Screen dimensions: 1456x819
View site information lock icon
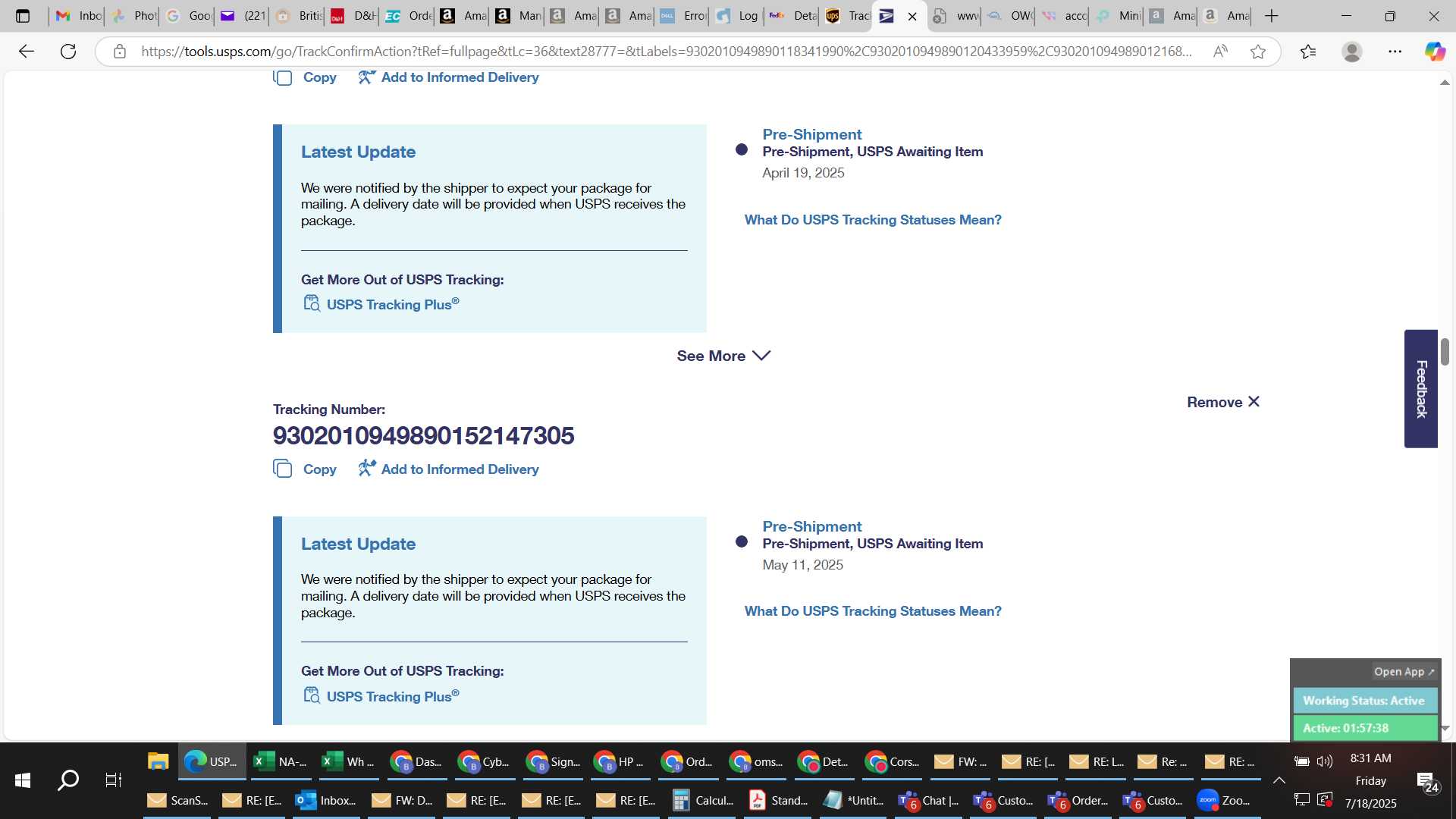(119, 52)
